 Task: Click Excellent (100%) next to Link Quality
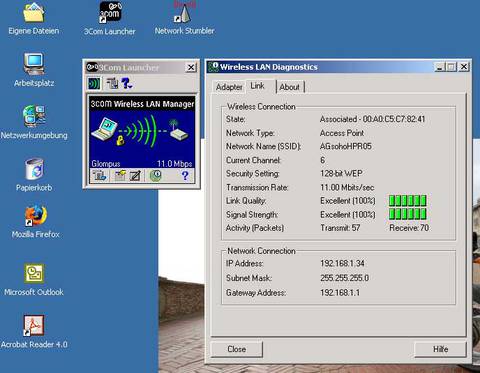[347, 201]
